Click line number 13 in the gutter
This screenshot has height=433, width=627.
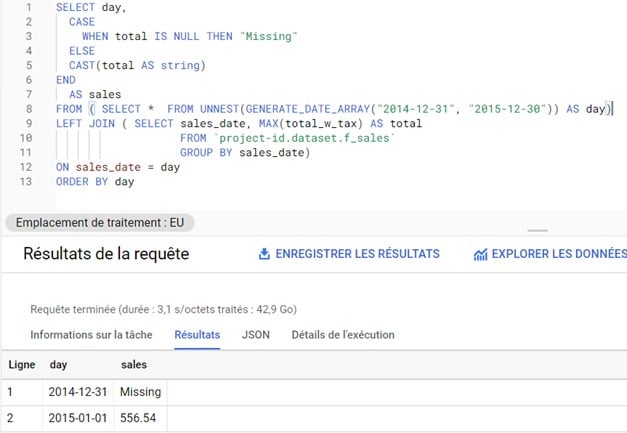[26, 182]
